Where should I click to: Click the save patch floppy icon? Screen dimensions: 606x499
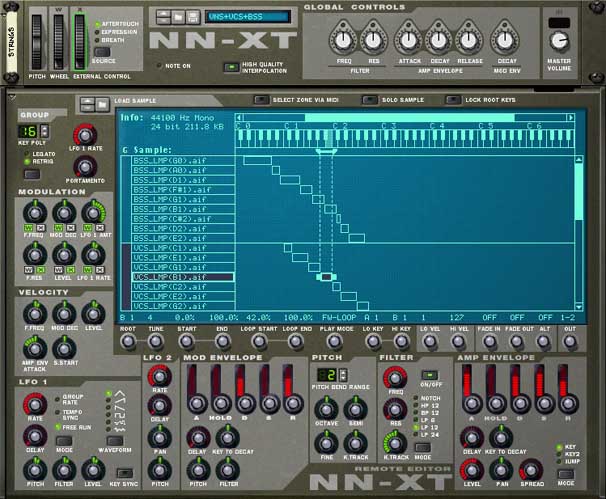[x=192, y=17]
